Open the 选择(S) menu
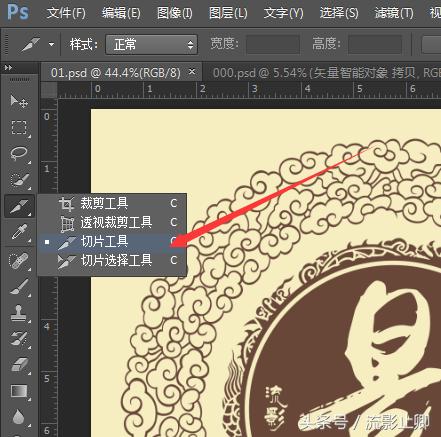The height and width of the screenshot is (437, 441). coord(339,13)
